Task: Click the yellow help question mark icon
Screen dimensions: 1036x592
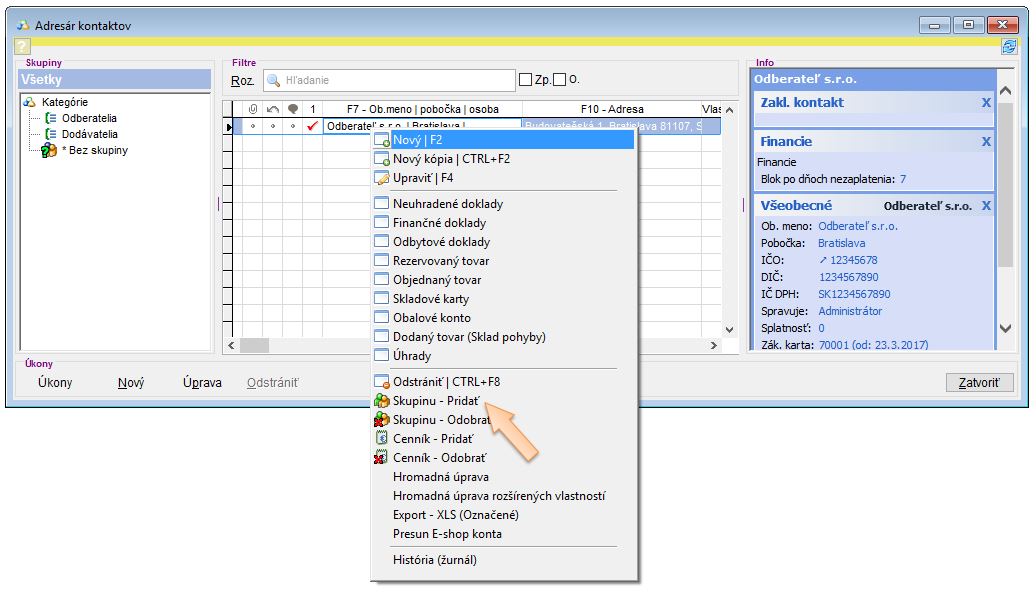Action: pos(23,46)
